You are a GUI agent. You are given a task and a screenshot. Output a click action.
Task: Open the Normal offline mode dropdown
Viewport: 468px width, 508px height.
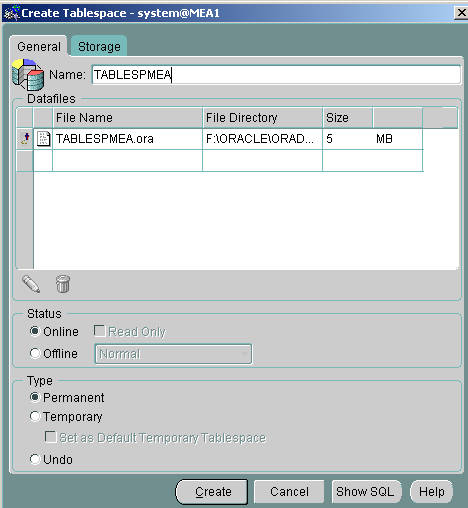pyautogui.click(x=173, y=354)
